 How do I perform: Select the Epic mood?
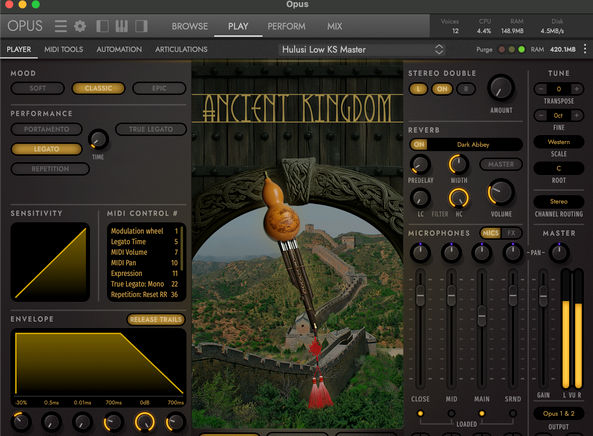coord(159,88)
